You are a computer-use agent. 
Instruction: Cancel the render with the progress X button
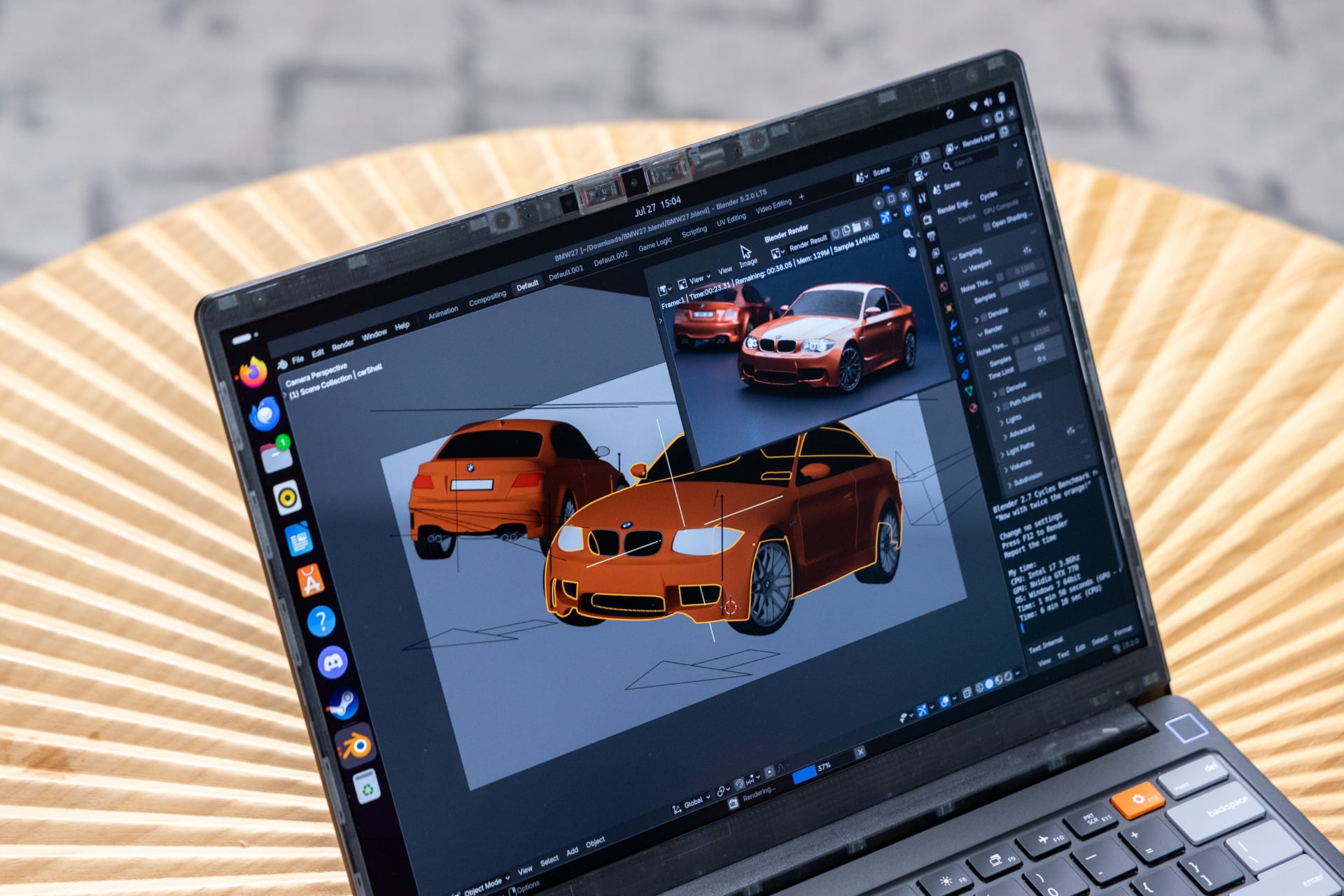tap(860, 750)
